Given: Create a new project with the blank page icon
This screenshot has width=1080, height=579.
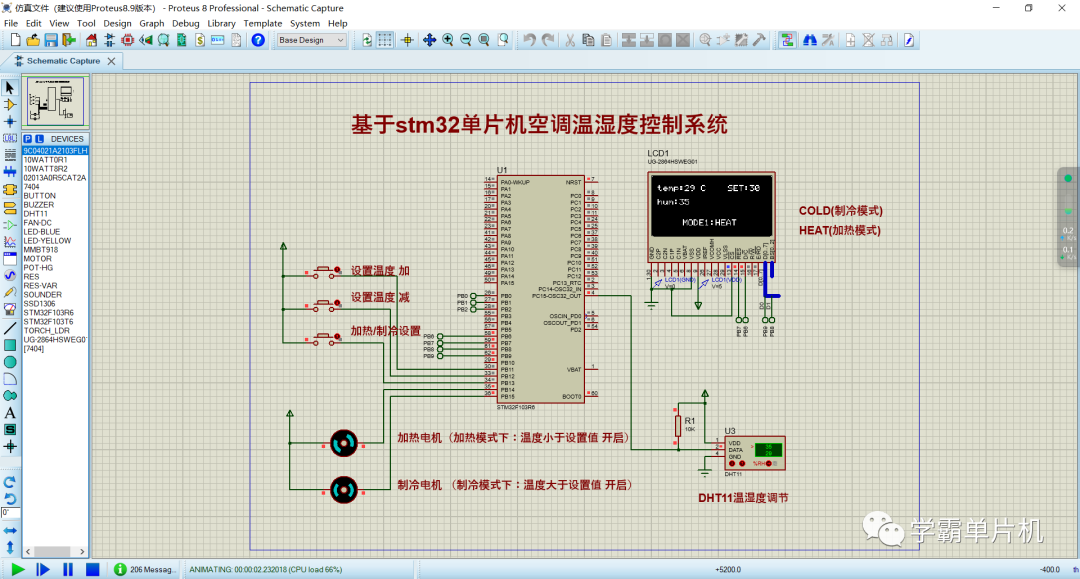Looking at the screenshot, I should coord(15,41).
